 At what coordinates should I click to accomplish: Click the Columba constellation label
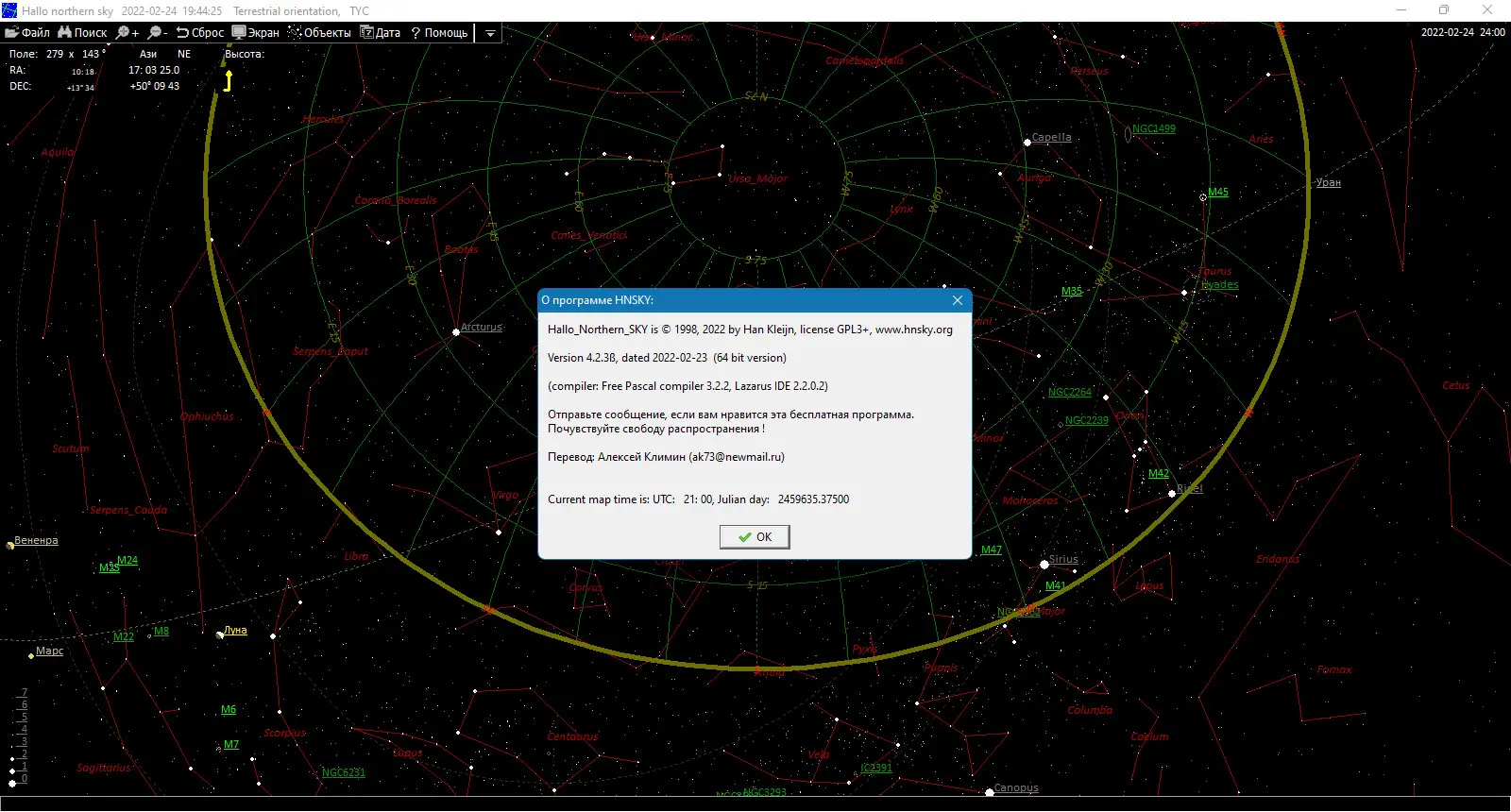tap(1090, 711)
